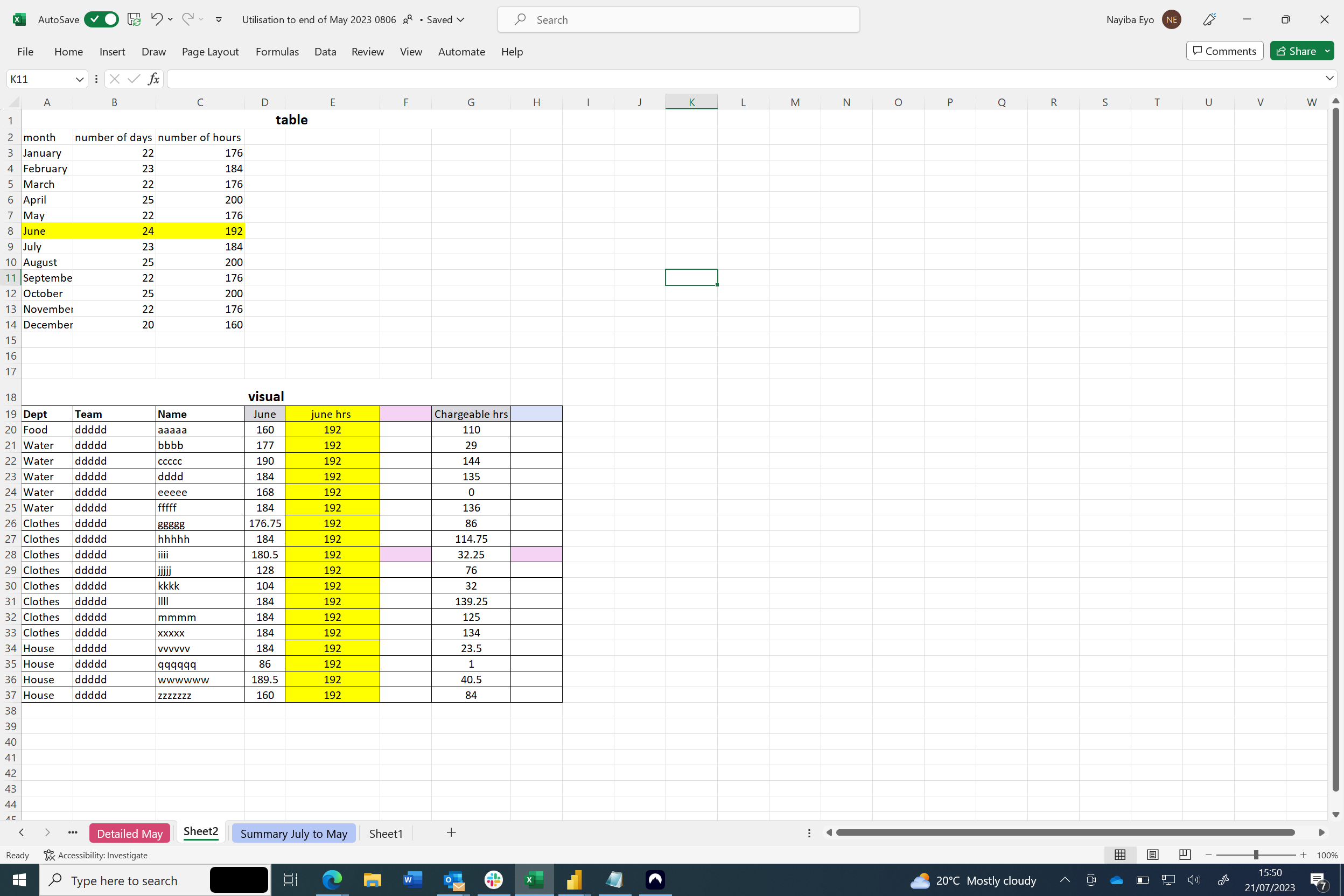The image size is (1344, 896).
Task: Click the Cancel (X) icon on formula bar
Action: point(114,78)
